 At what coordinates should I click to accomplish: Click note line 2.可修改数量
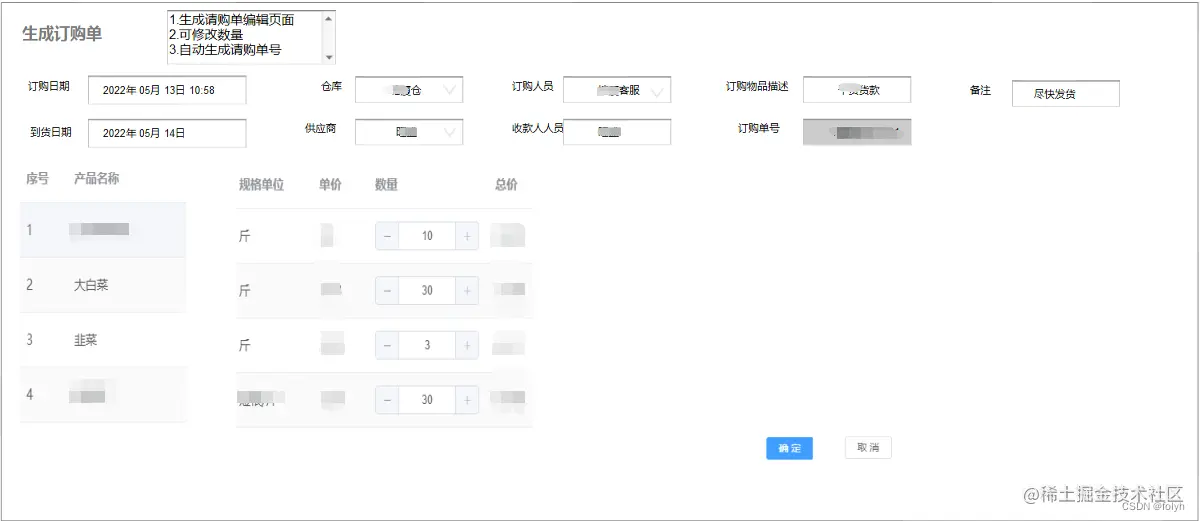pyautogui.click(x=206, y=34)
